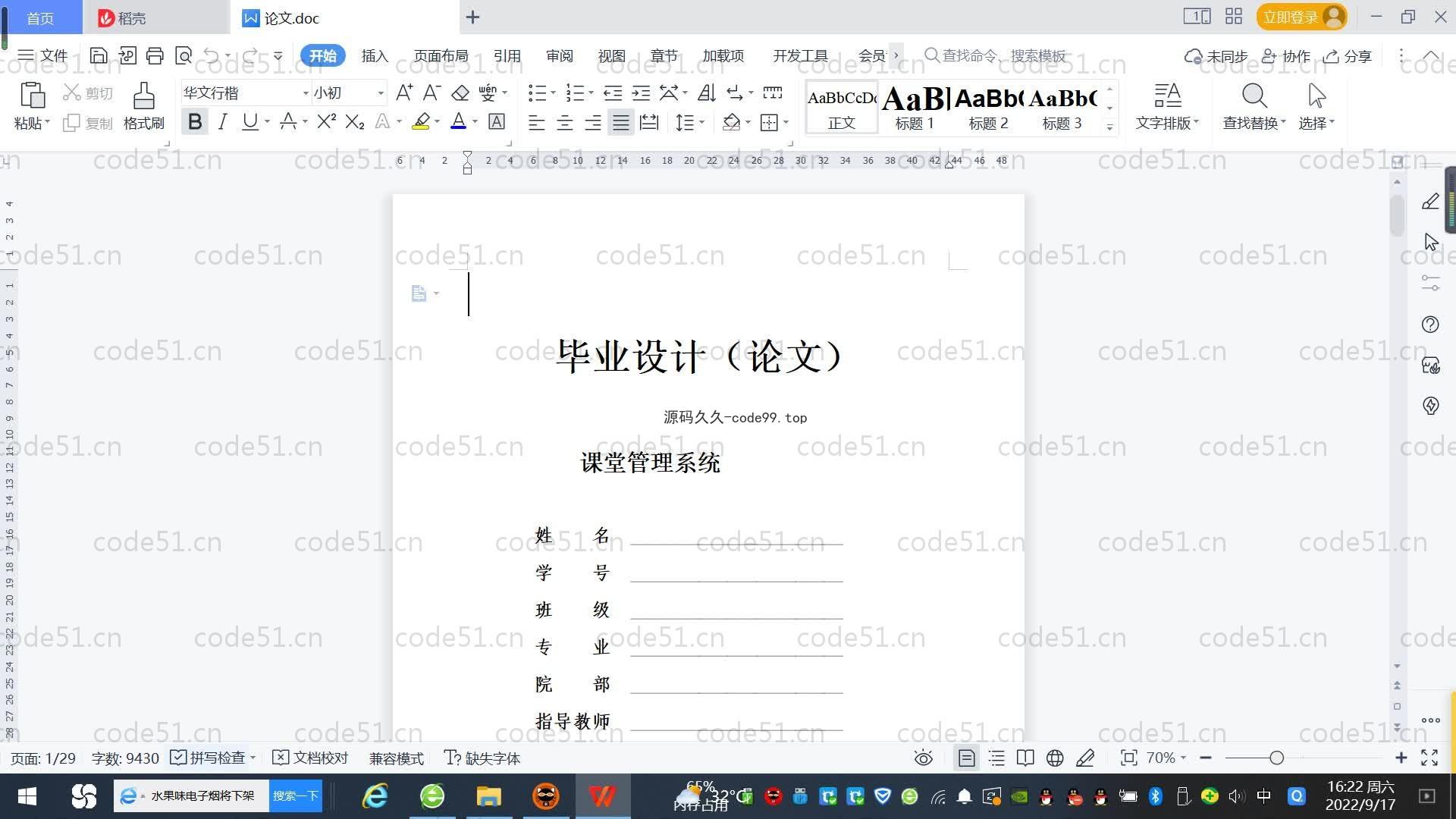
Task: Click the sidebar settings sliders icon
Action: [1430, 283]
